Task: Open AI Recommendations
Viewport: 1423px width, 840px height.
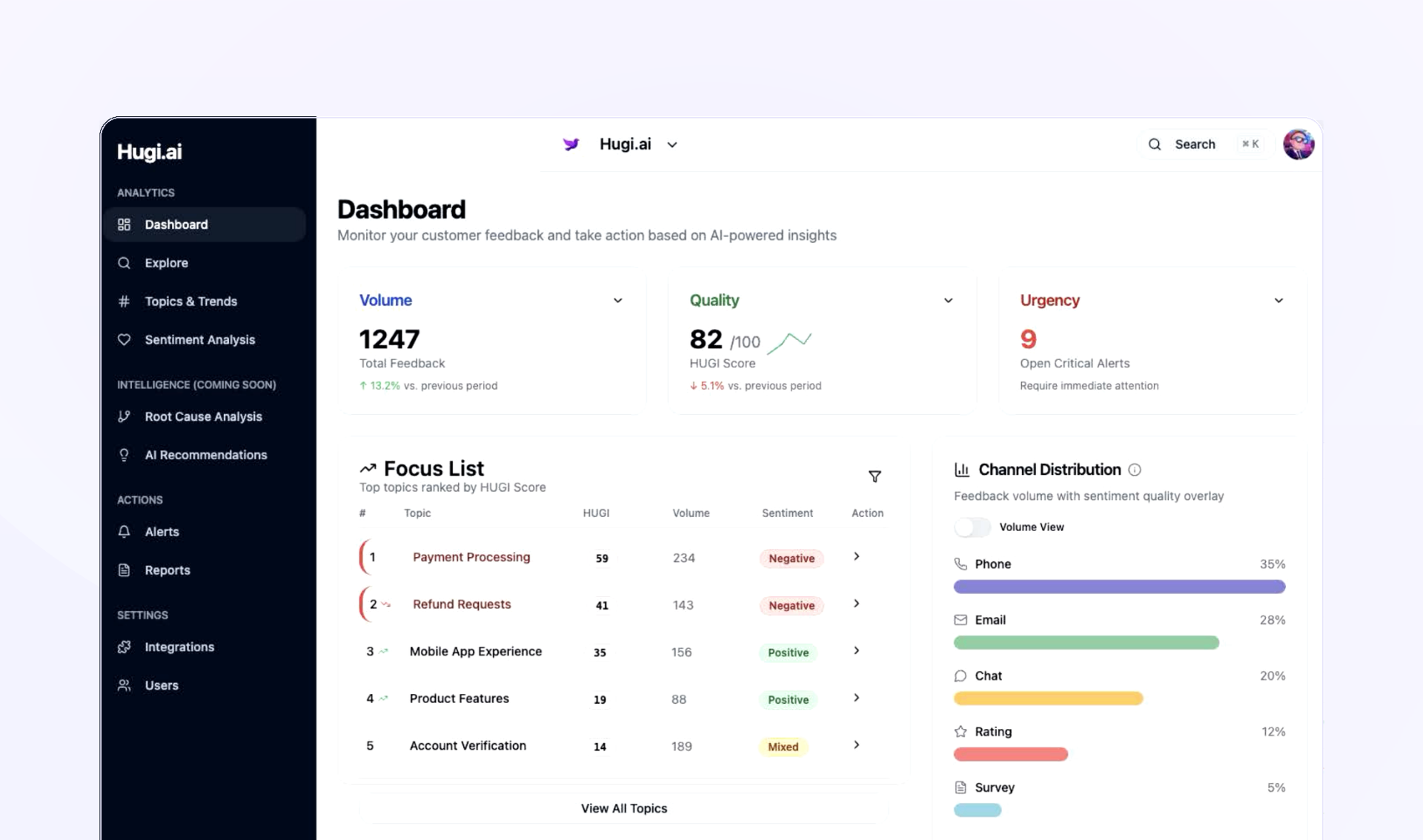Action: (x=206, y=455)
